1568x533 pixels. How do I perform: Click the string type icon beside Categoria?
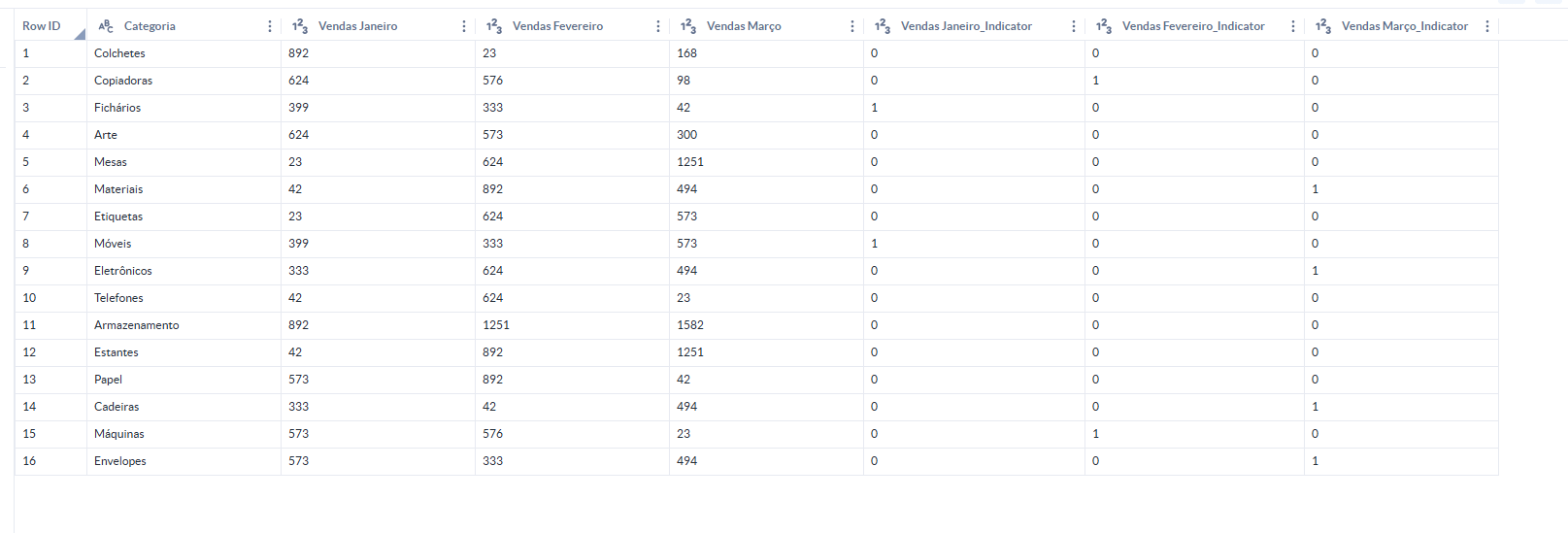click(x=106, y=26)
